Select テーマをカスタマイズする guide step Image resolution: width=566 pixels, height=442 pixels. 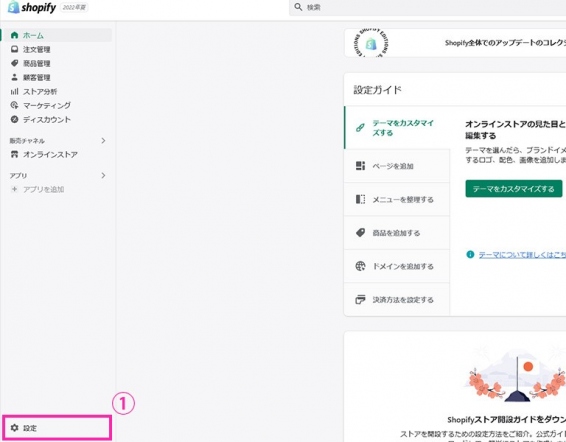tap(397, 127)
